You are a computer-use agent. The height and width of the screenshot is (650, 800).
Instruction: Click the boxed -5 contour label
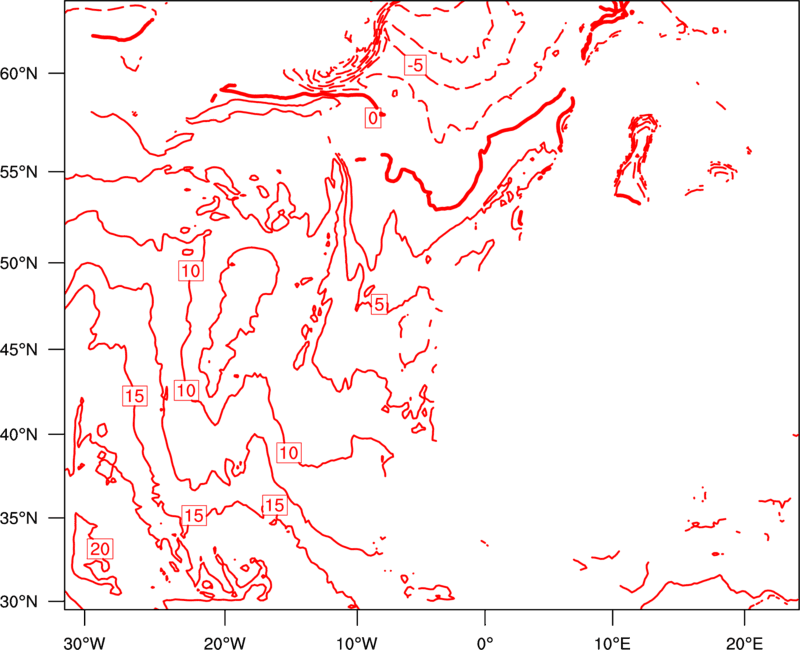(415, 65)
